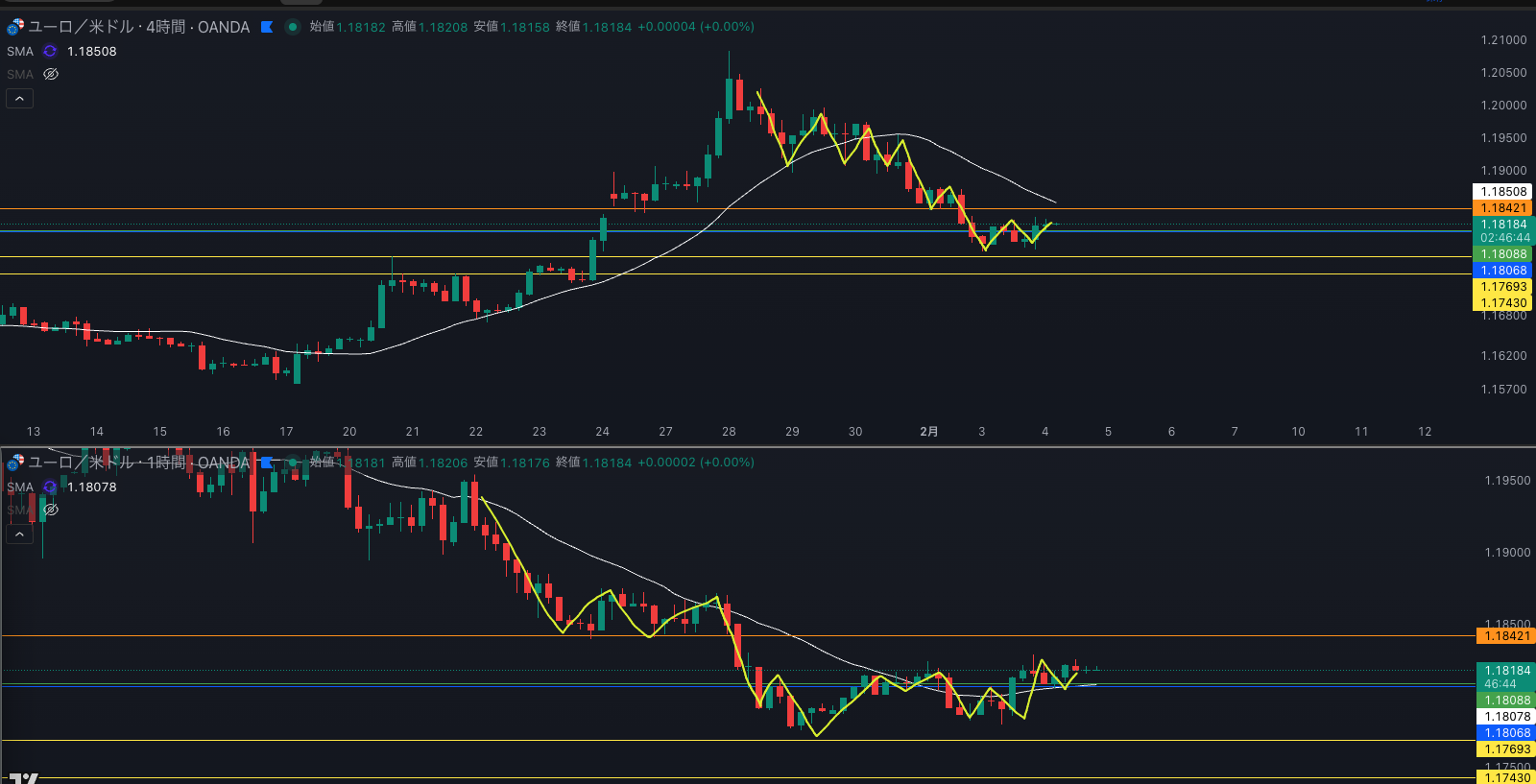Click the EUR/USD flag icon on the 1-hour chart
The height and width of the screenshot is (784, 1536).
tap(15, 463)
